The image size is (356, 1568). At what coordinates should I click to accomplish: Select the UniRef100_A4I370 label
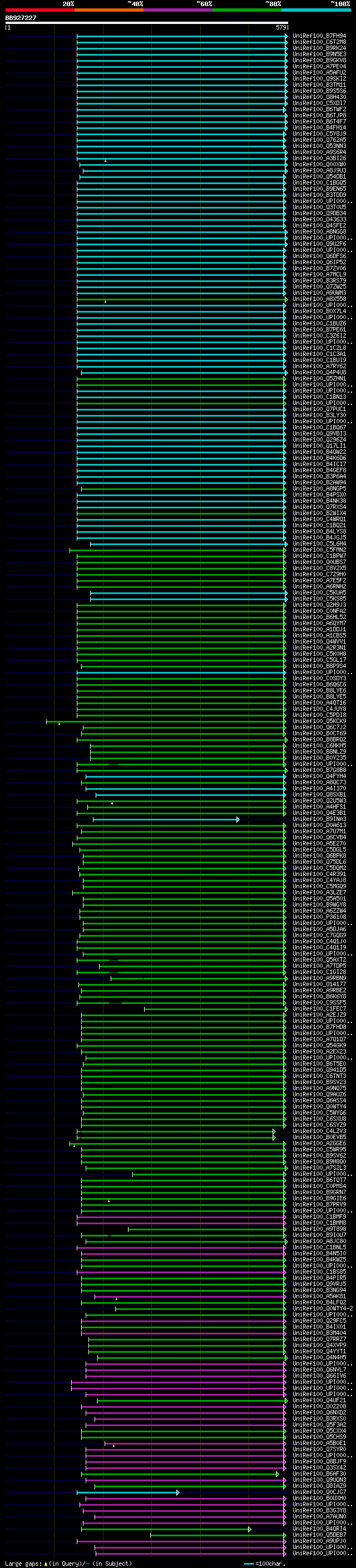tap(319, 788)
